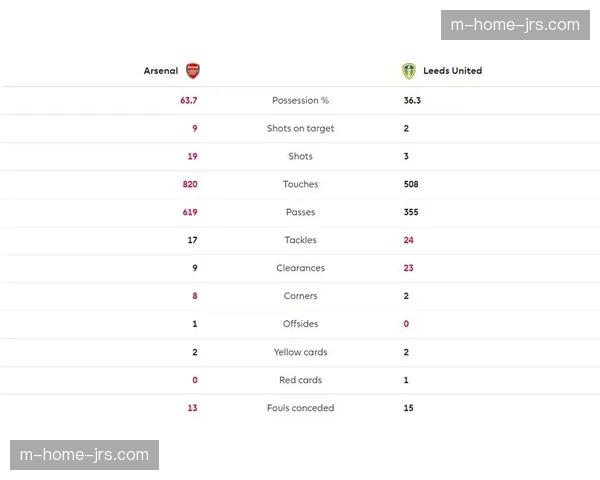Click the Shots on target label
The width and height of the screenshot is (600, 480).
point(300,129)
